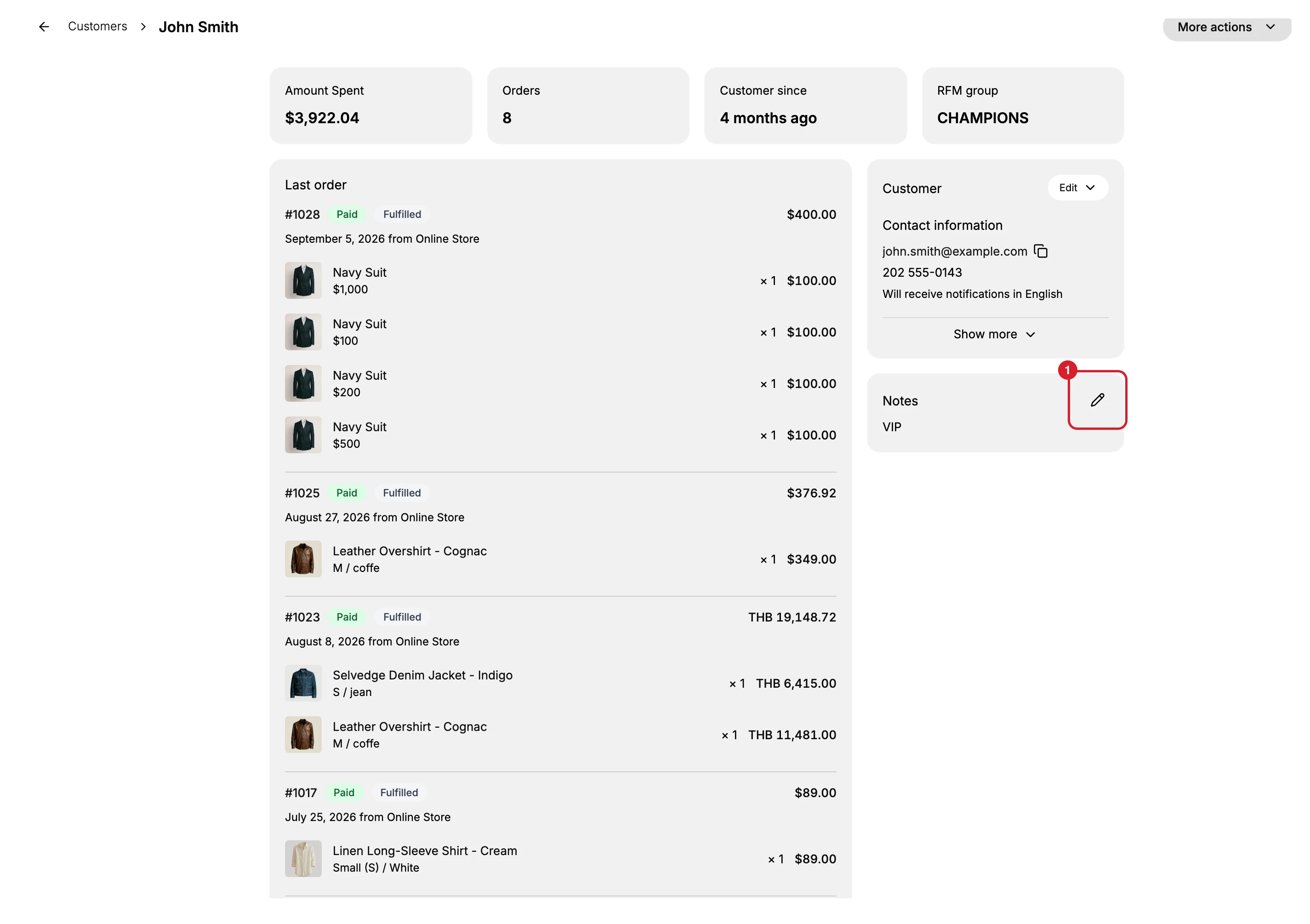Click the VIP note text

[x=892, y=427]
